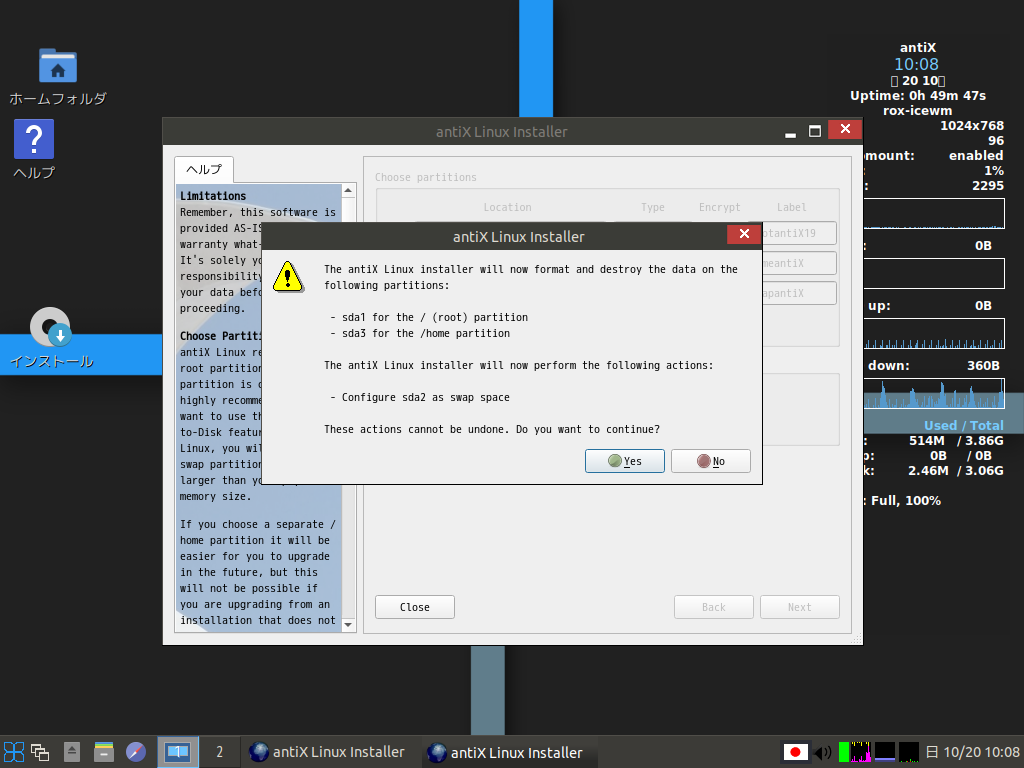Click the homeantiX label field
Screen dimensions: 1024x768
tap(799, 263)
